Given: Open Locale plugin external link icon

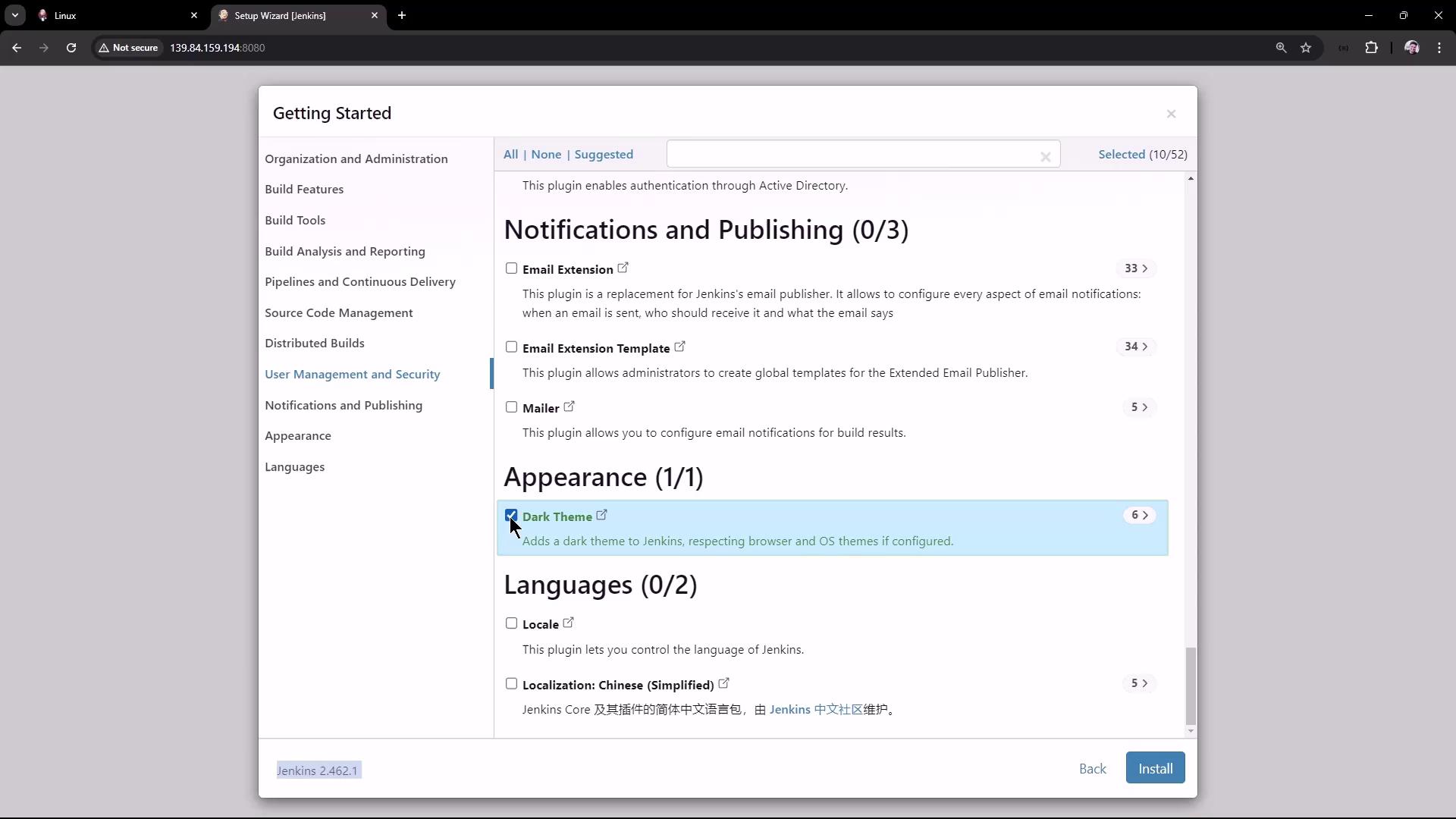Looking at the screenshot, I should [x=568, y=623].
